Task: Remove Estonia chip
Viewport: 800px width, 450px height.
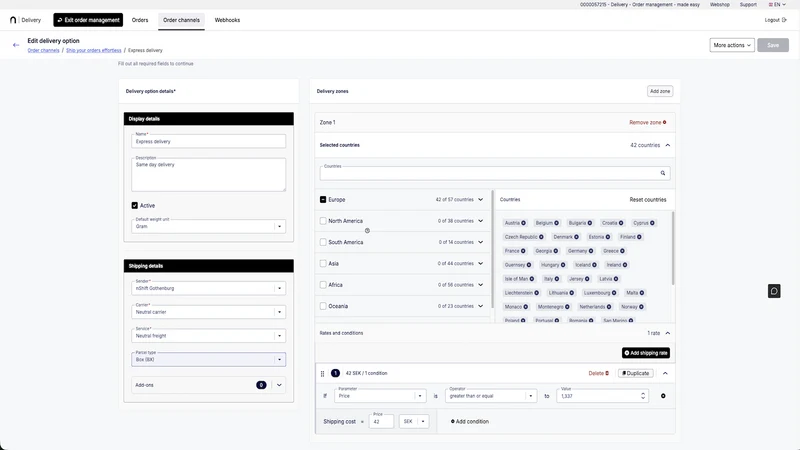Action: point(608,237)
